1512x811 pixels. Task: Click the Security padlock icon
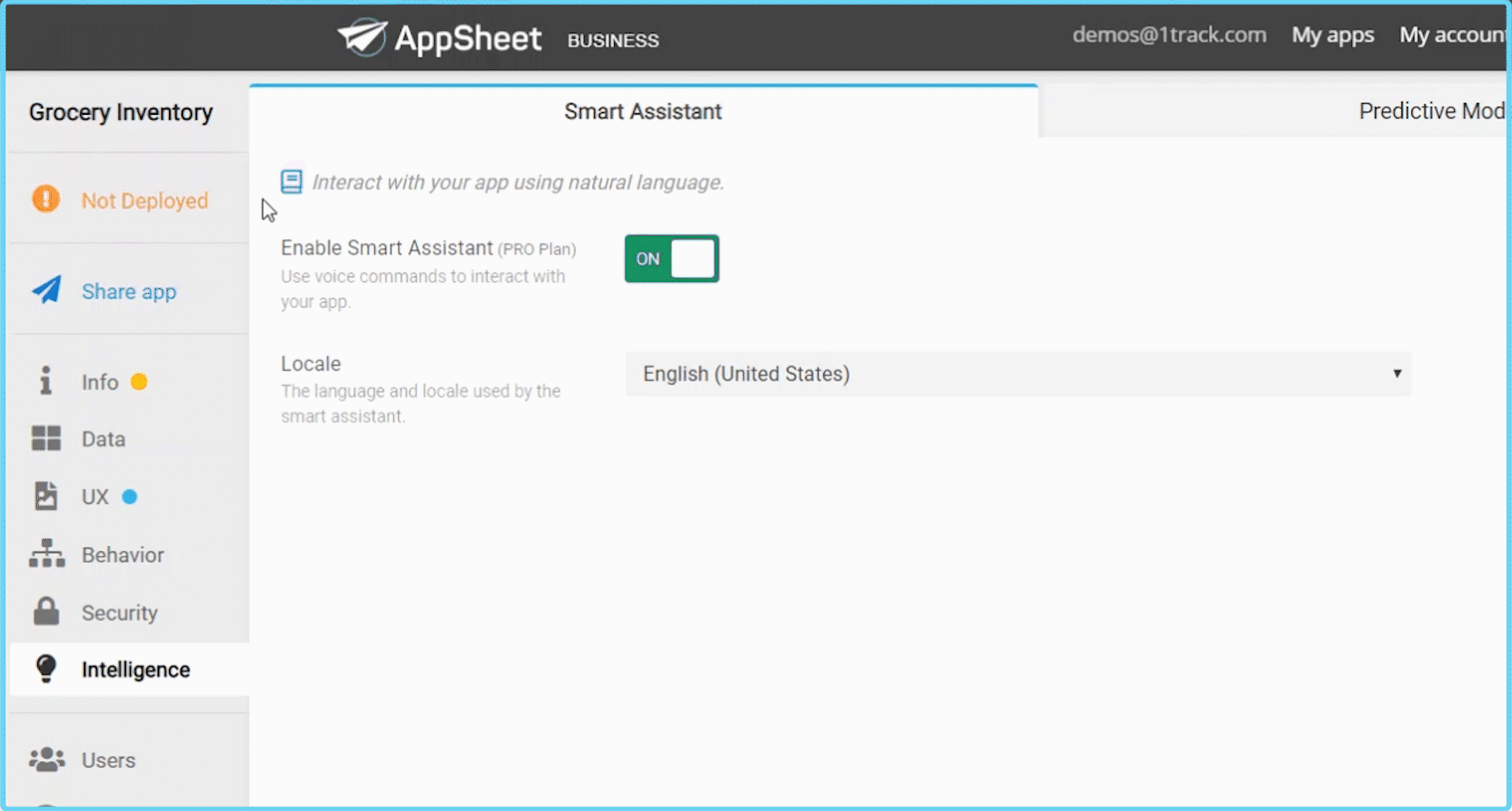[x=46, y=611]
